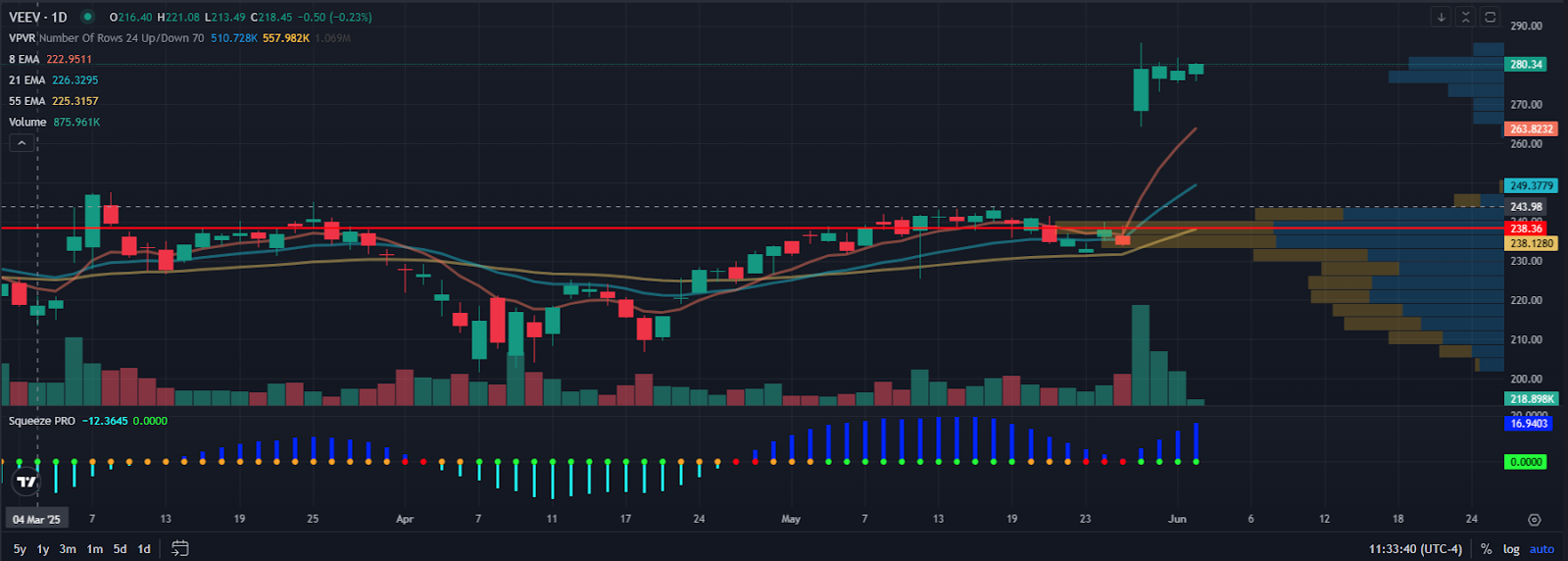
Task: Select the 1d time range
Action: coord(144,549)
